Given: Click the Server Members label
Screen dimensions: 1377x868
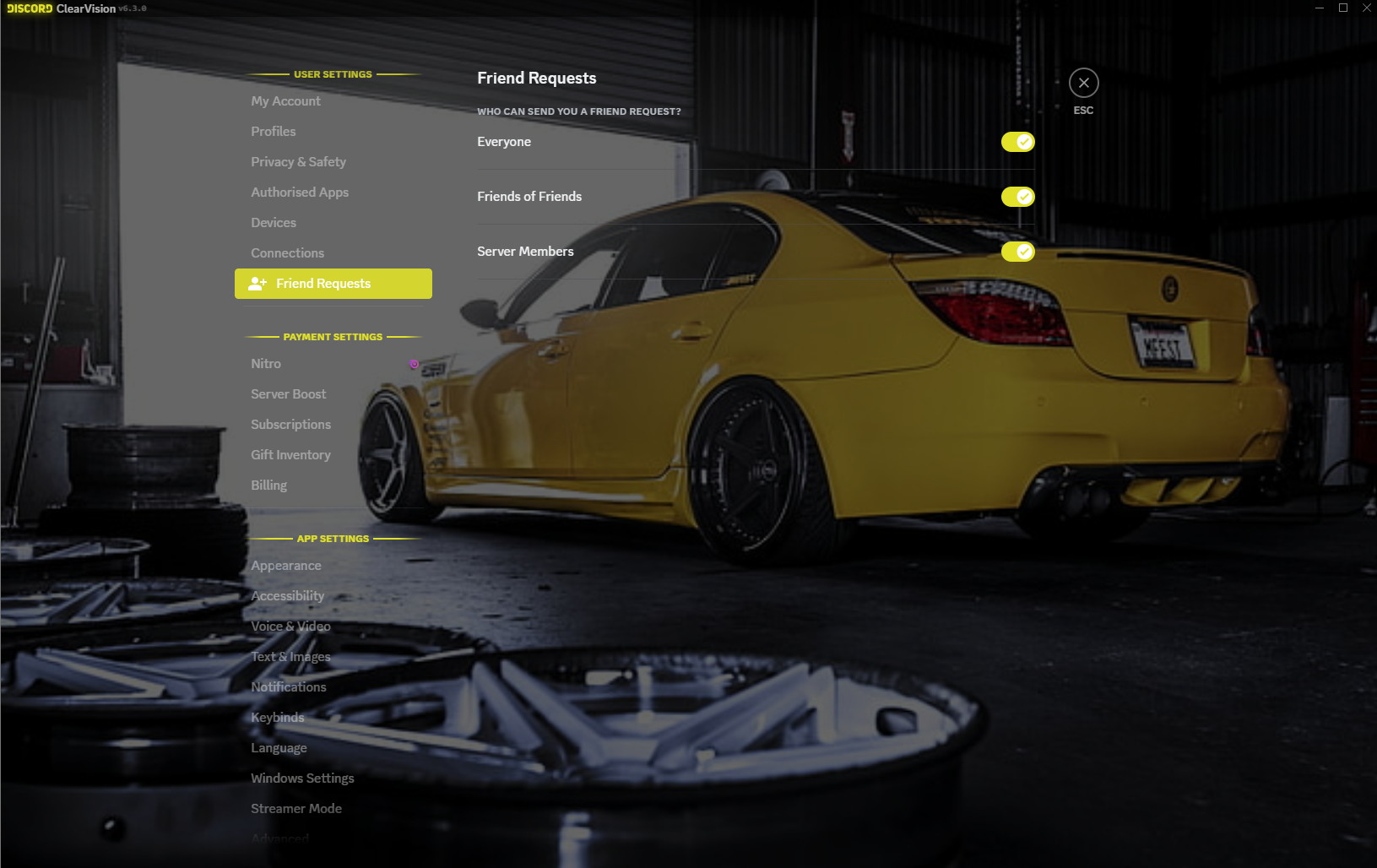Looking at the screenshot, I should pyautogui.click(x=525, y=252).
